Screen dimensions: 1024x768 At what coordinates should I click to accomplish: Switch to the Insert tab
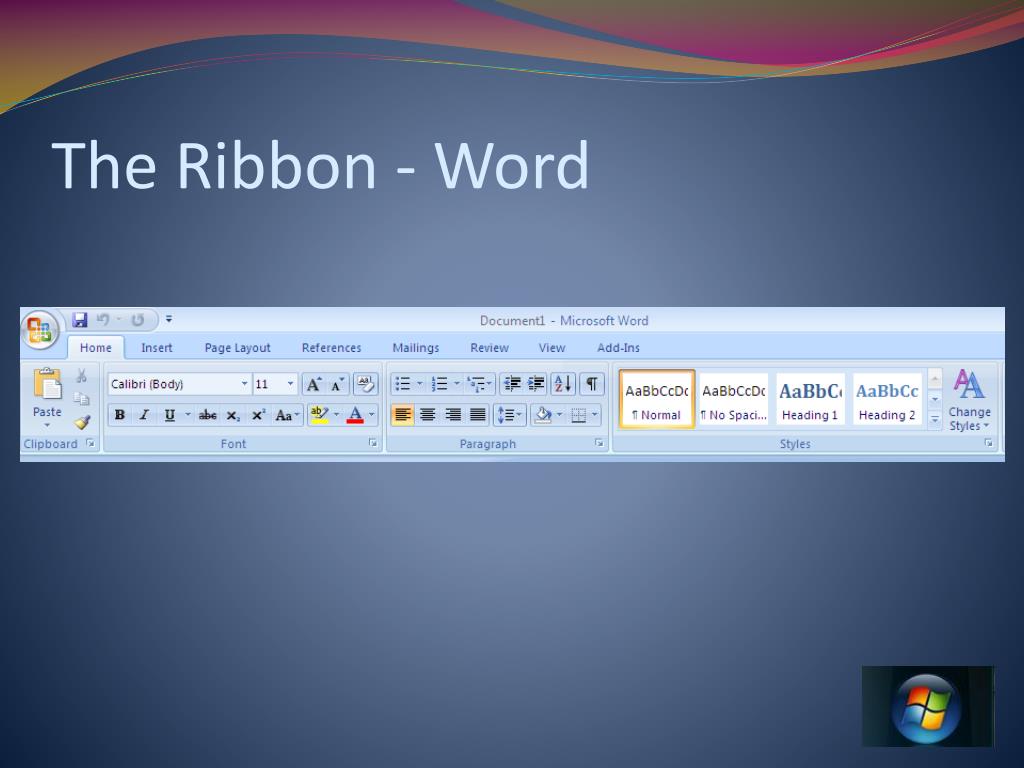click(157, 348)
